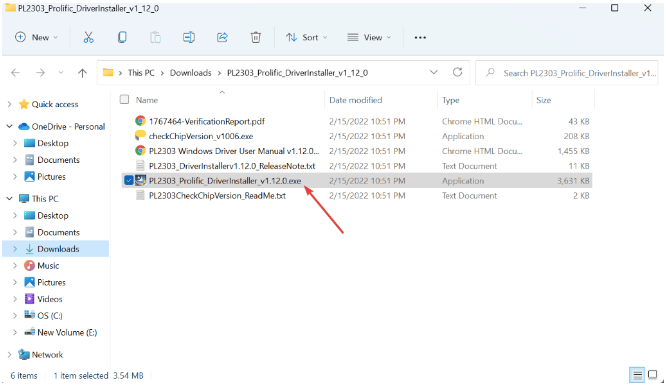666x386 pixels.
Task: Click the New button
Action: click(36, 37)
